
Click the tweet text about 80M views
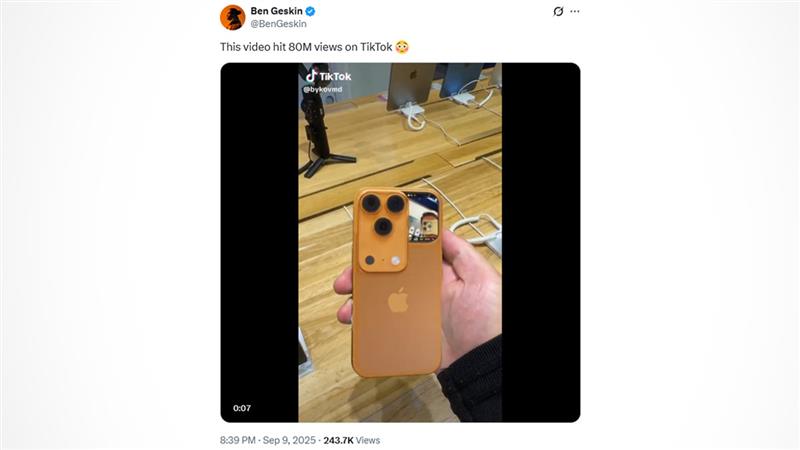click(x=315, y=47)
